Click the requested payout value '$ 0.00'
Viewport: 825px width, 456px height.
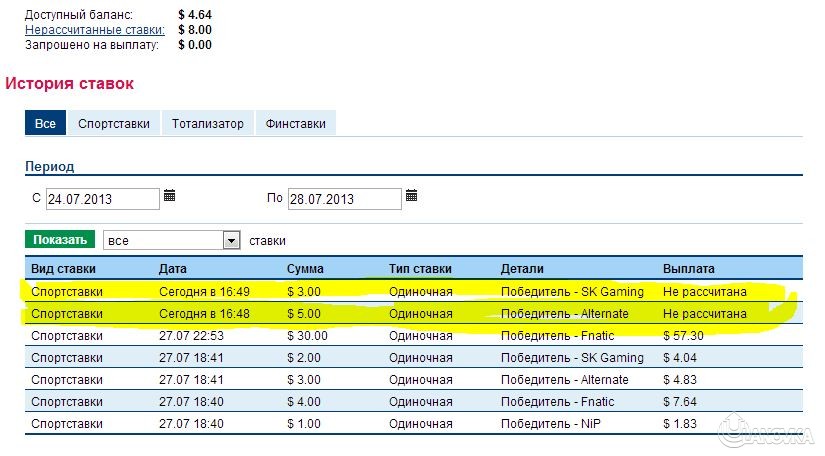click(x=195, y=45)
